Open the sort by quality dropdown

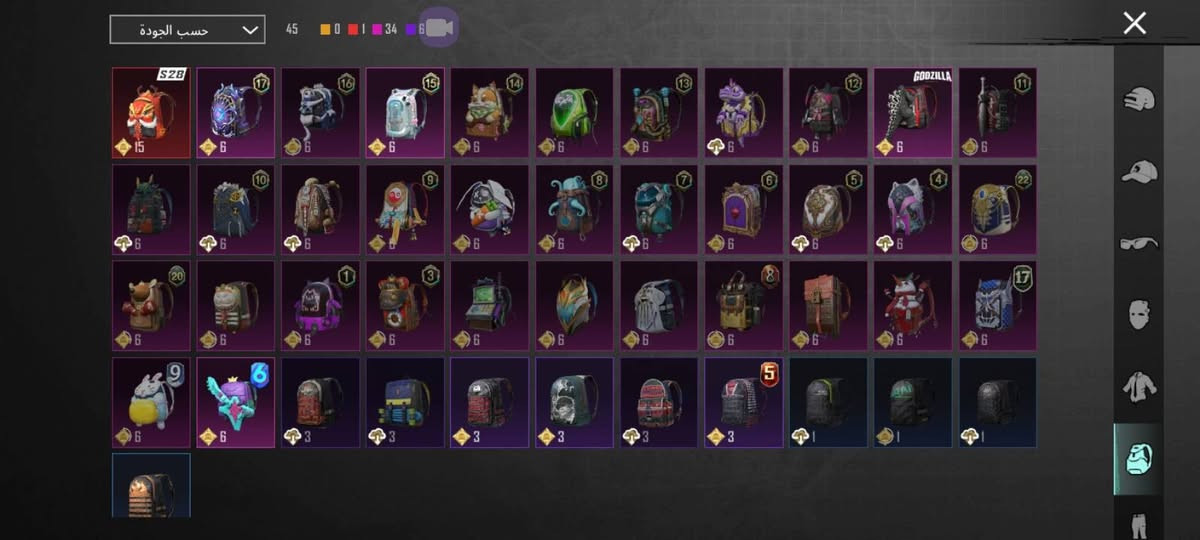pyautogui.click(x=188, y=30)
